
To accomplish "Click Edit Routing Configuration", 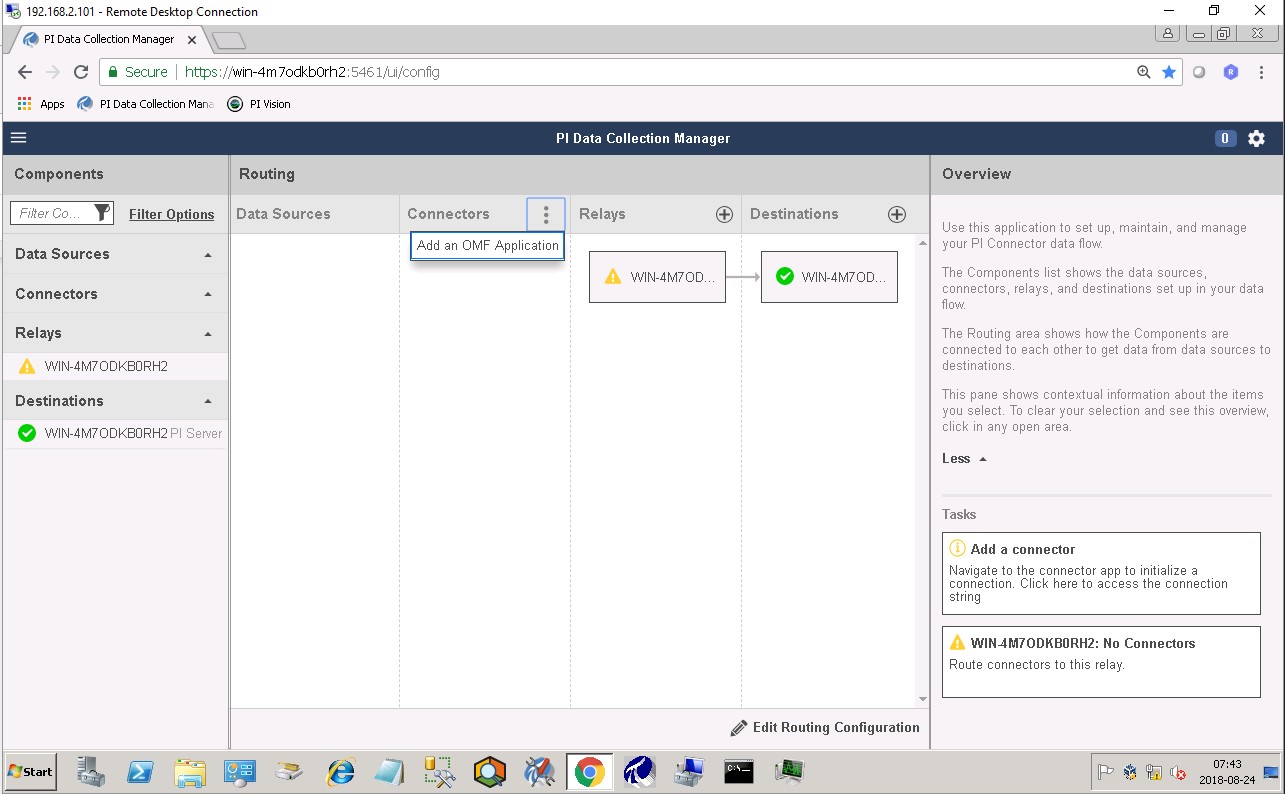I will pos(825,727).
